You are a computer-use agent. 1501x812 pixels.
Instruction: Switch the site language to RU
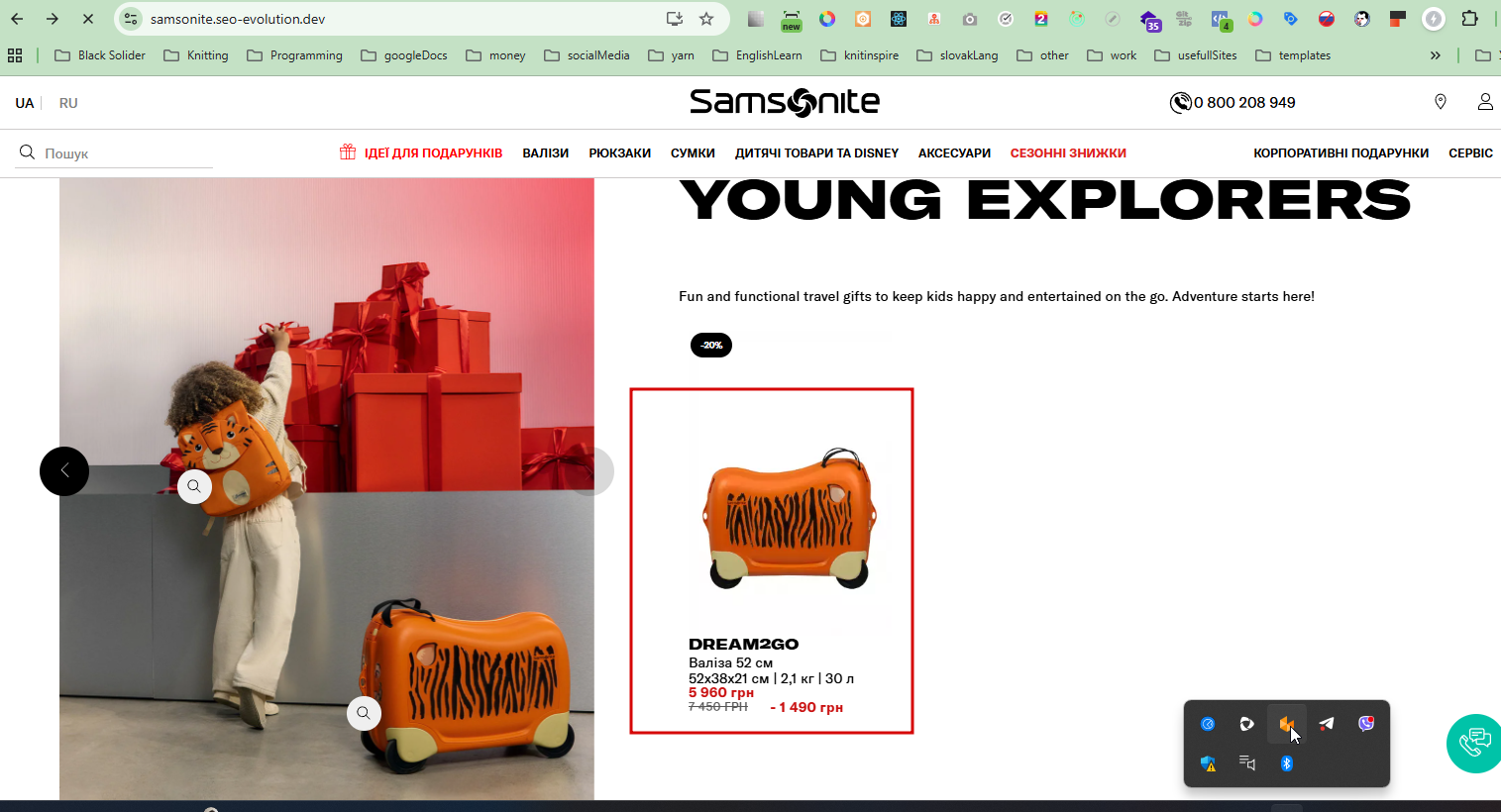tap(68, 103)
